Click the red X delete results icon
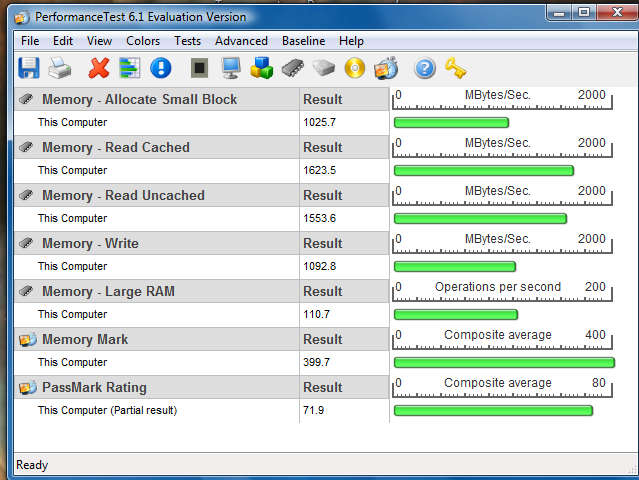This screenshot has width=639, height=480. pyautogui.click(x=99, y=68)
